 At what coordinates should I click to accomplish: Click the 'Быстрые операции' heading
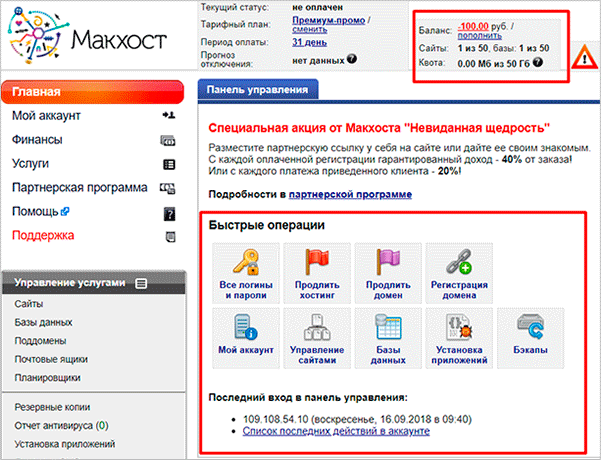tap(266, 225)
